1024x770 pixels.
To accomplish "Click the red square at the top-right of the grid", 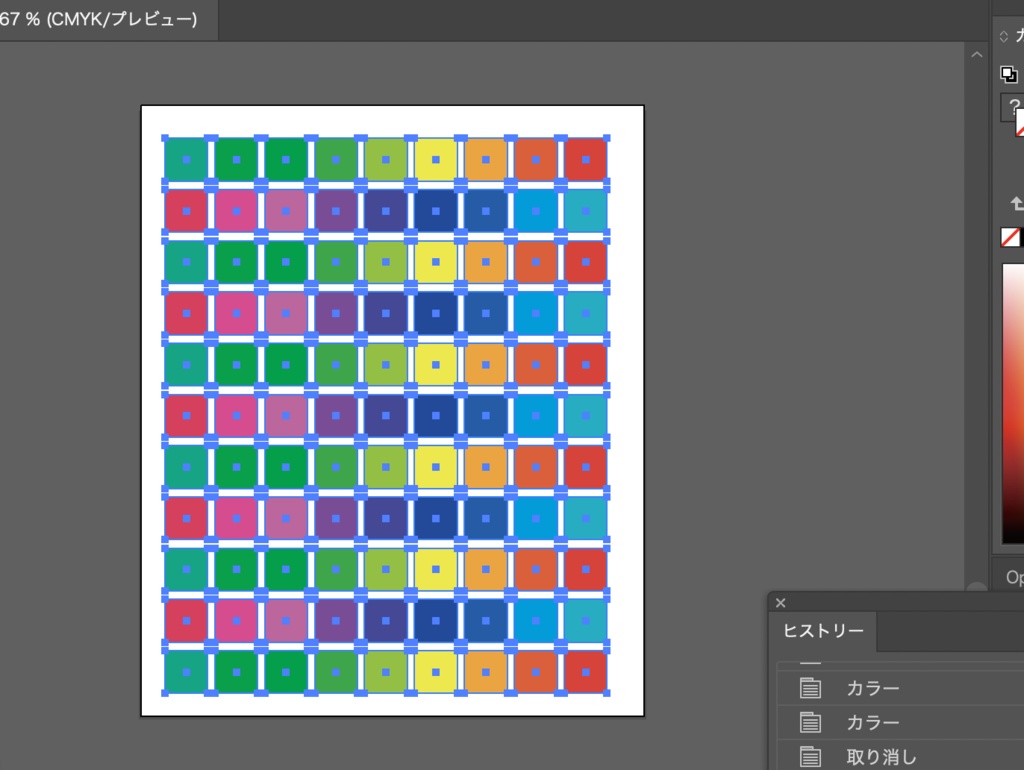I will [x=586, y=159].
